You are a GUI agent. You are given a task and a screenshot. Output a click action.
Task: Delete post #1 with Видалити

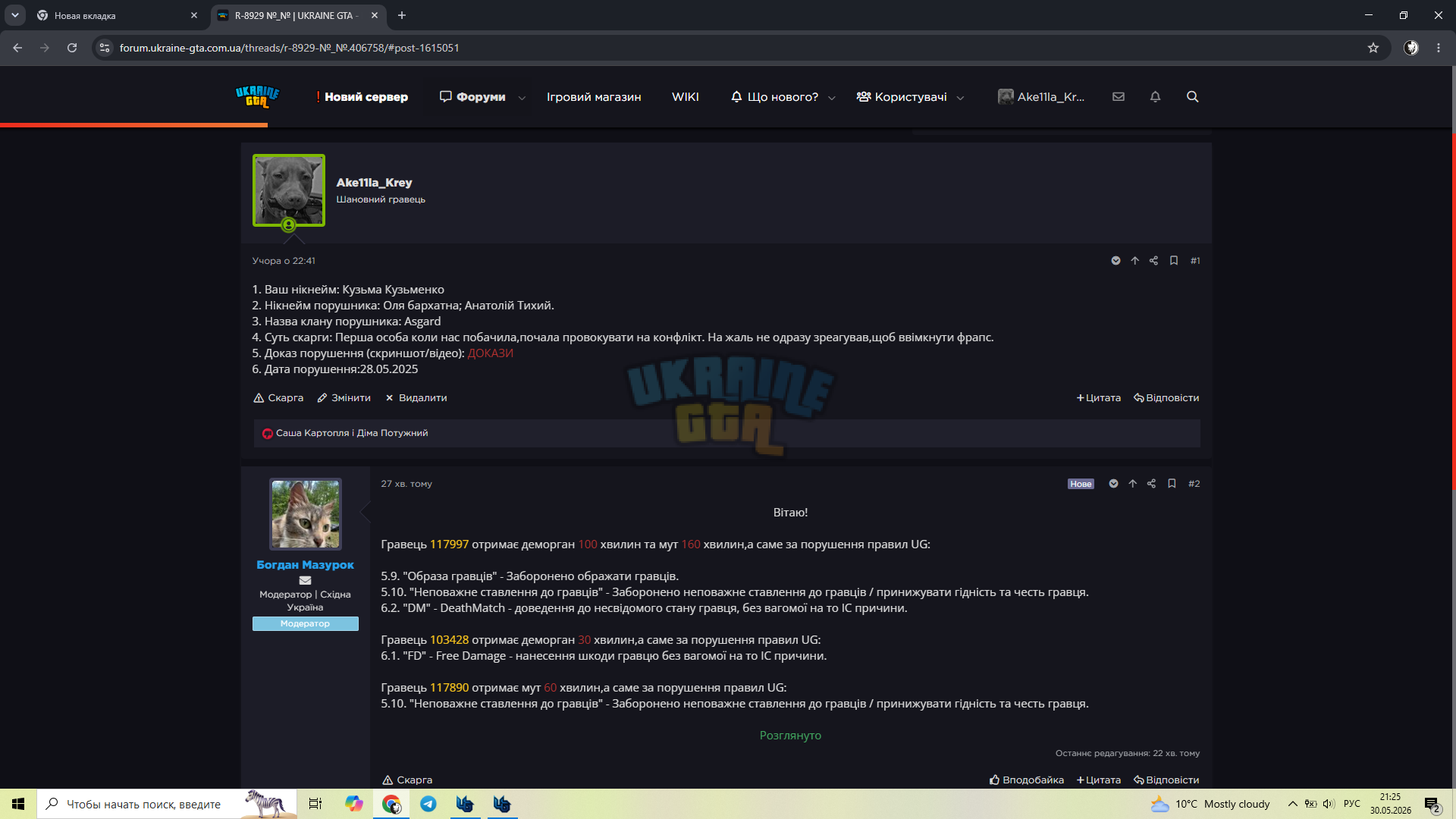416,397
